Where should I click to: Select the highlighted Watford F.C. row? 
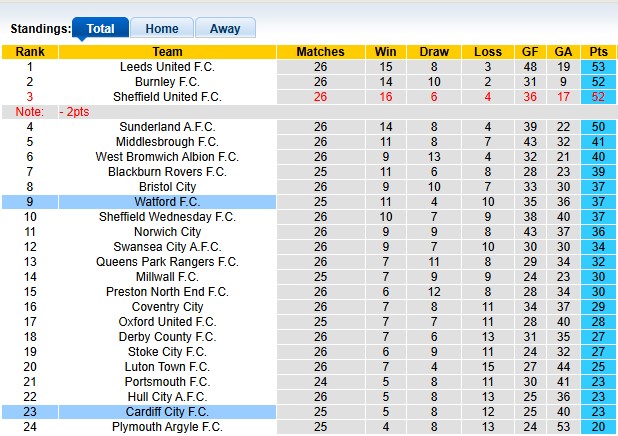[x=167, y=202]
